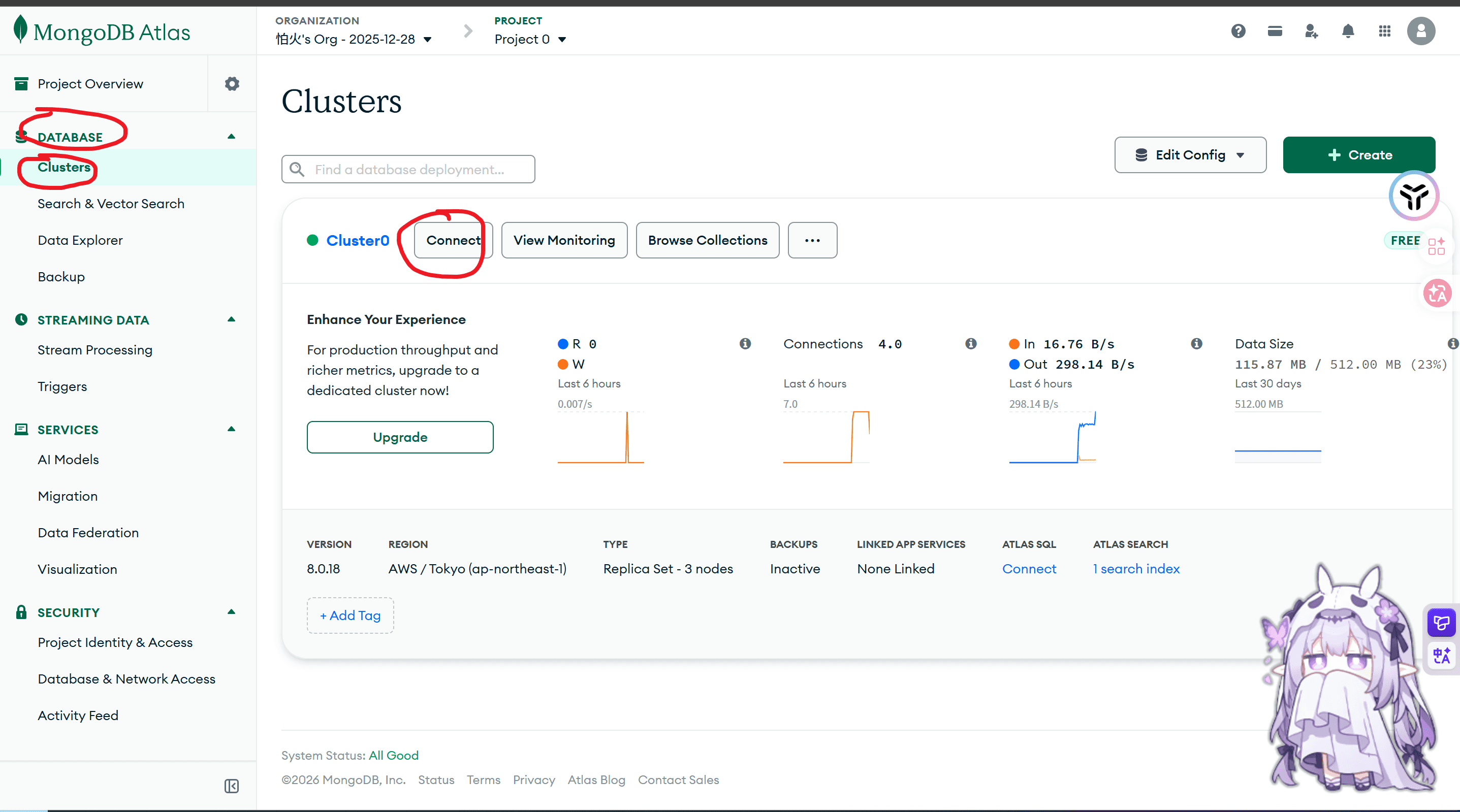The width and height of the screenshot is (1460, 812).
Task: Click info icon next to In/Out network metric
Action: pyautogui.click(x=1196, y=343)
